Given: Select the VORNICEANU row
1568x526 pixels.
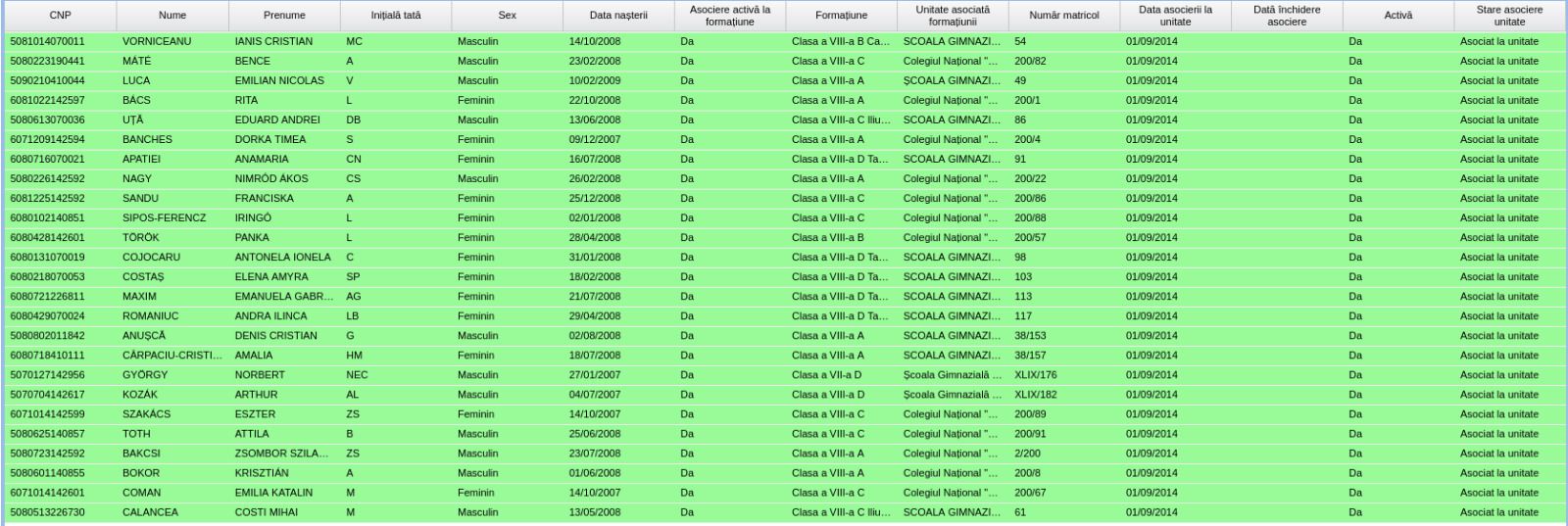Looking at the screenshot, I should click(x=157, y=42).
